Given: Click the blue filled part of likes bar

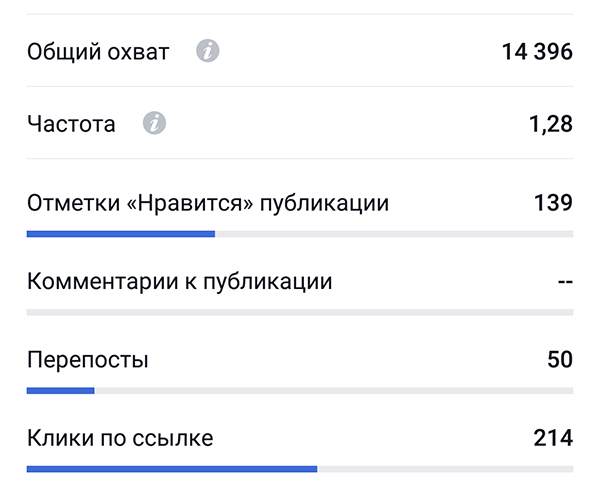Looking at the screenshot, I should point(120,234).
